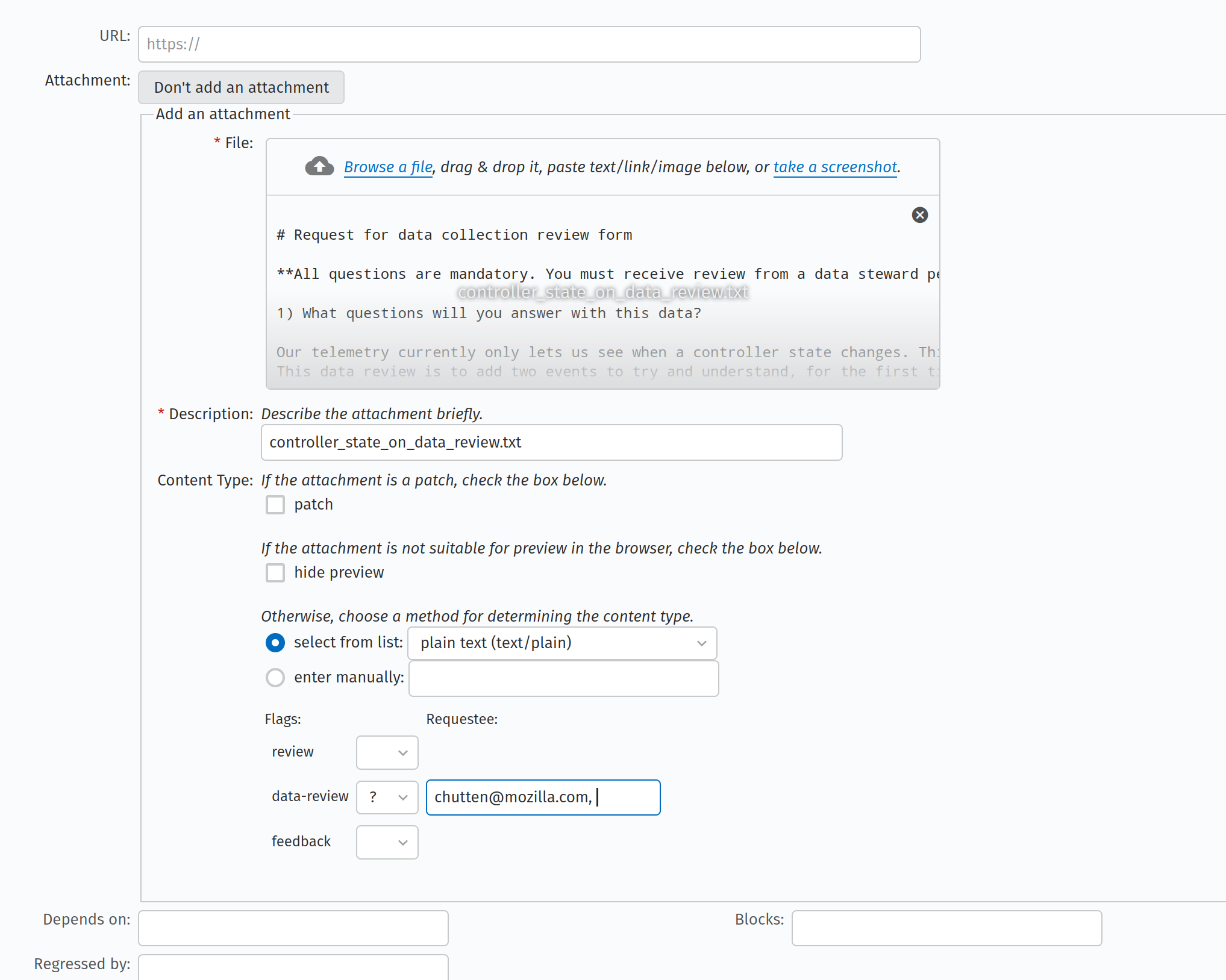Open the plain text content type dropdown
This screenshot has height=980, width=1226.
tap(561, 643)
